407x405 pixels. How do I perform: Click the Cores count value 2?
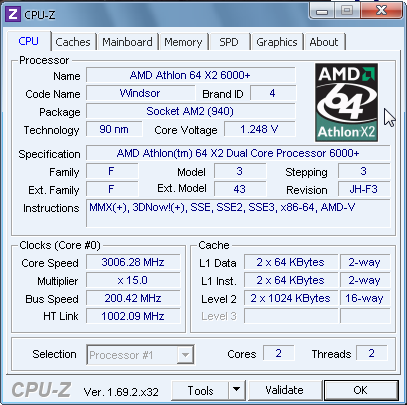279,353
